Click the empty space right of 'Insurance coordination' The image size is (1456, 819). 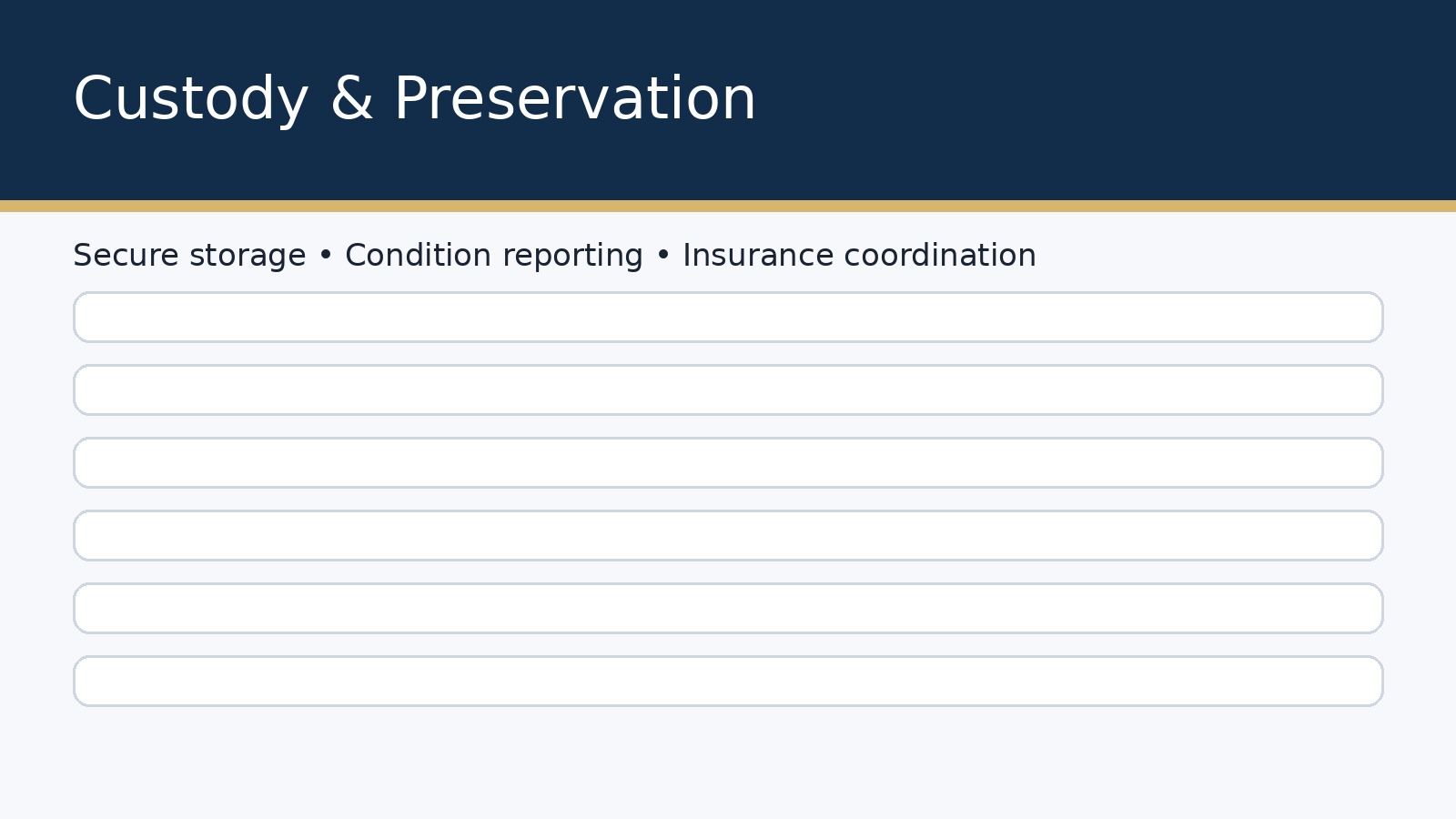(x=1228, y=256)
